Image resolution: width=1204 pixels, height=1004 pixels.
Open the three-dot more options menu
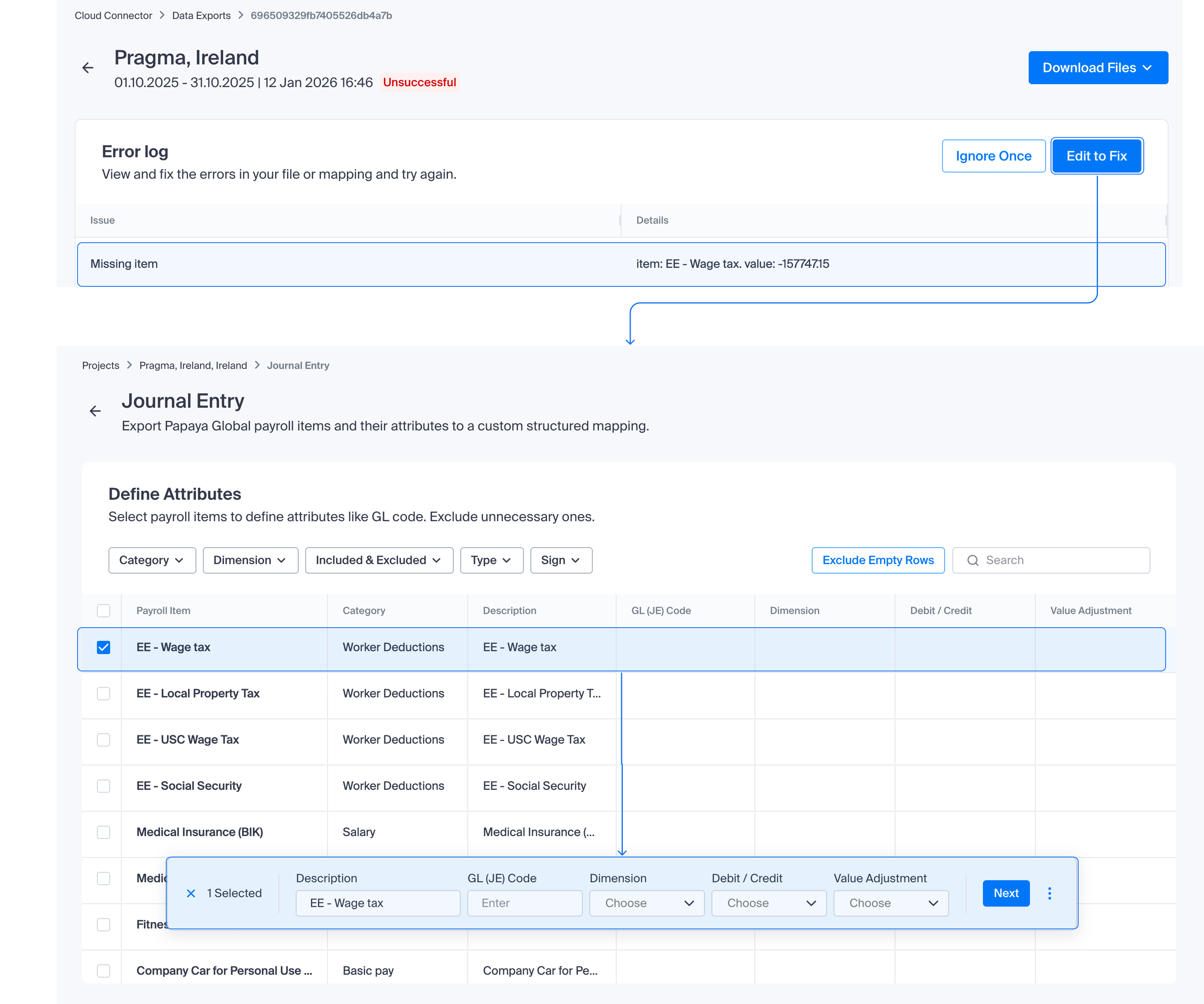pos(1050,893)
